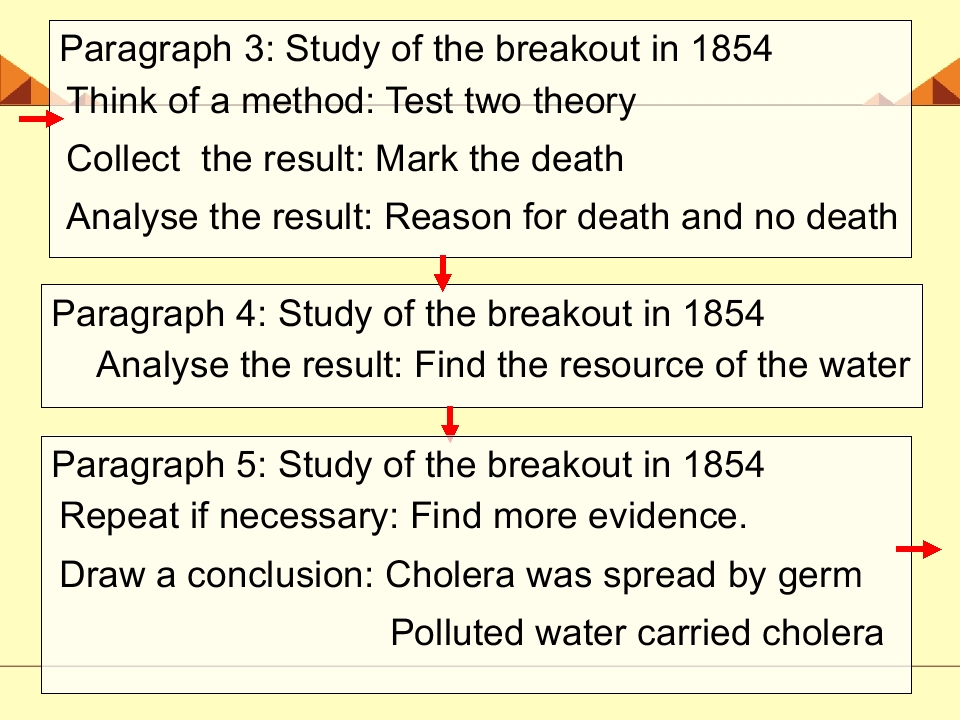Click the '1854' year in Paragraph 4 heading
The width and height of the screenshot is (960, 720).
[x=724, y=313]
